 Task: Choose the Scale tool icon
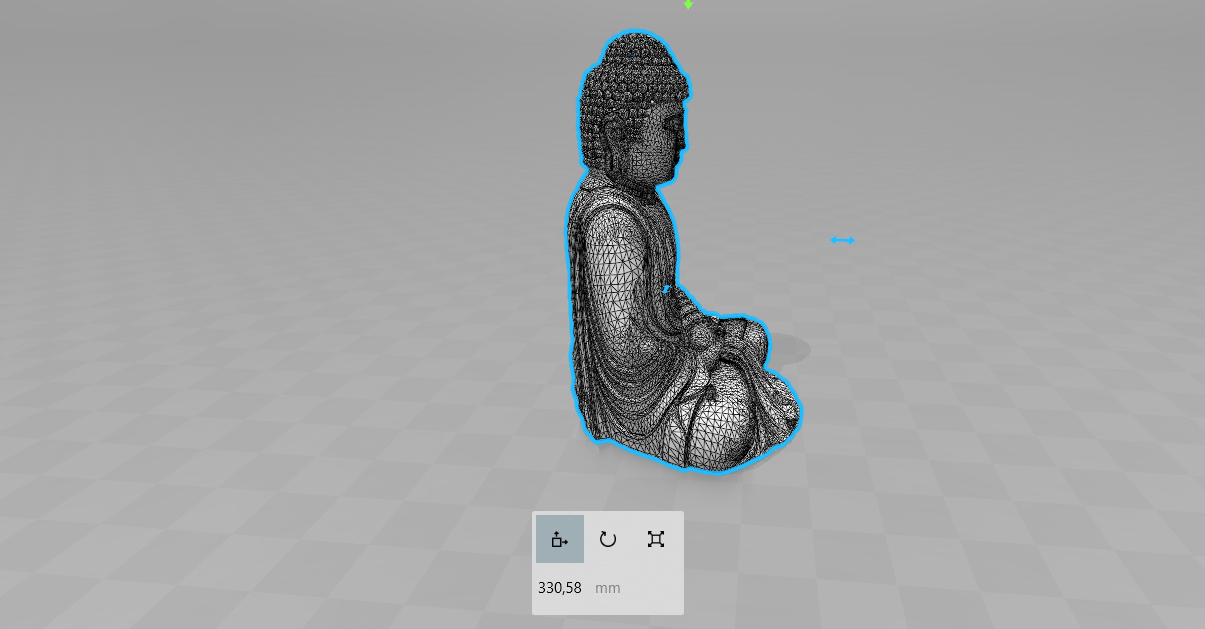click(x=656, y=539)
